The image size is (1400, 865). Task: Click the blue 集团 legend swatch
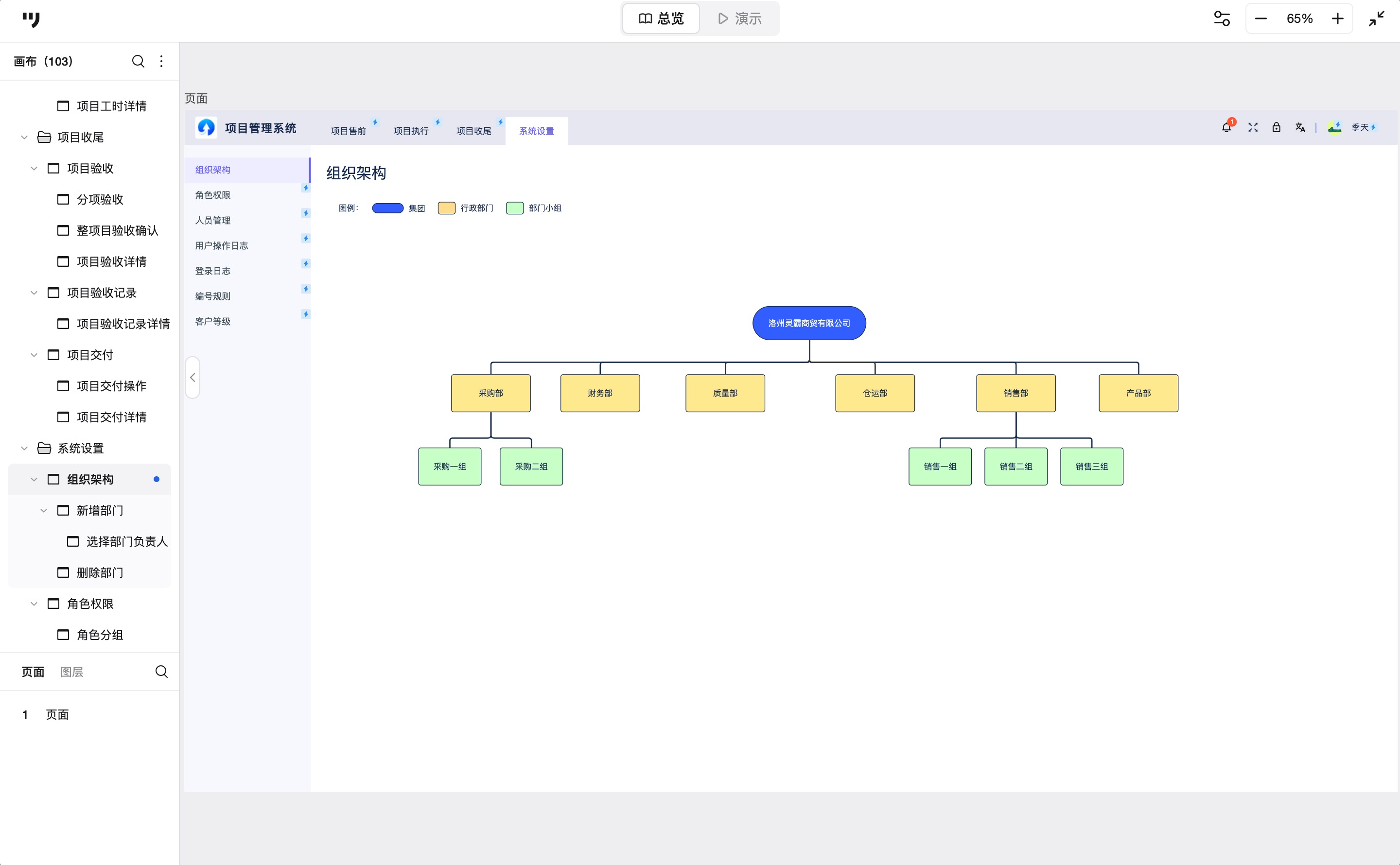click(388, 208)
